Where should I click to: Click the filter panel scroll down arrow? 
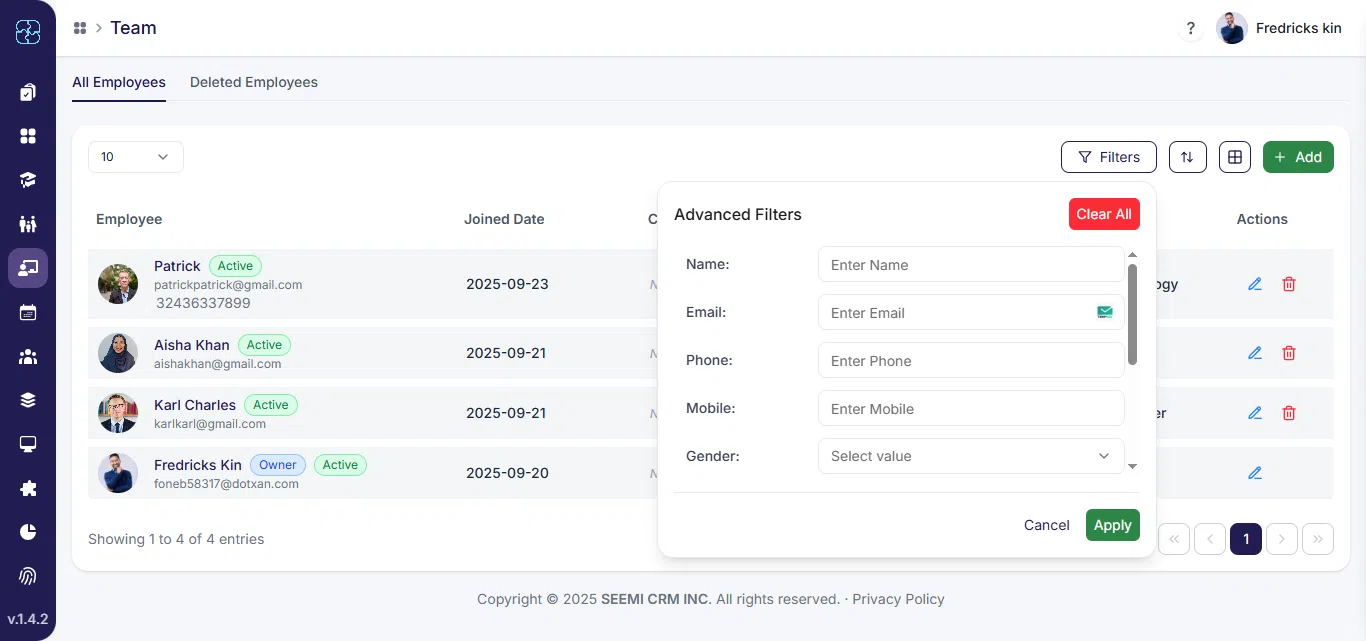[x=1132, y=466]
